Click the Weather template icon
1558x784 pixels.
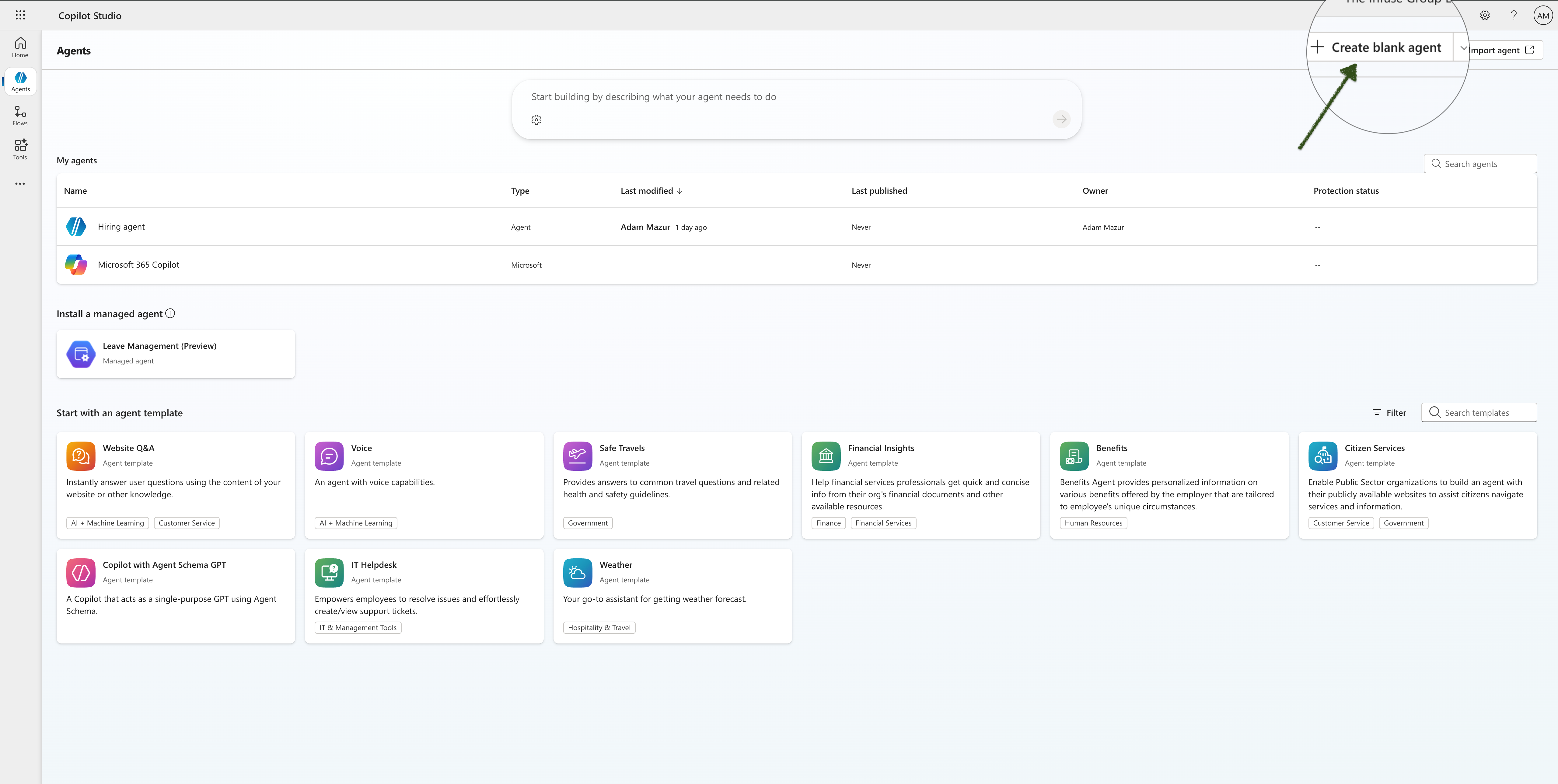pyautogui.click(x=578, y=572)
